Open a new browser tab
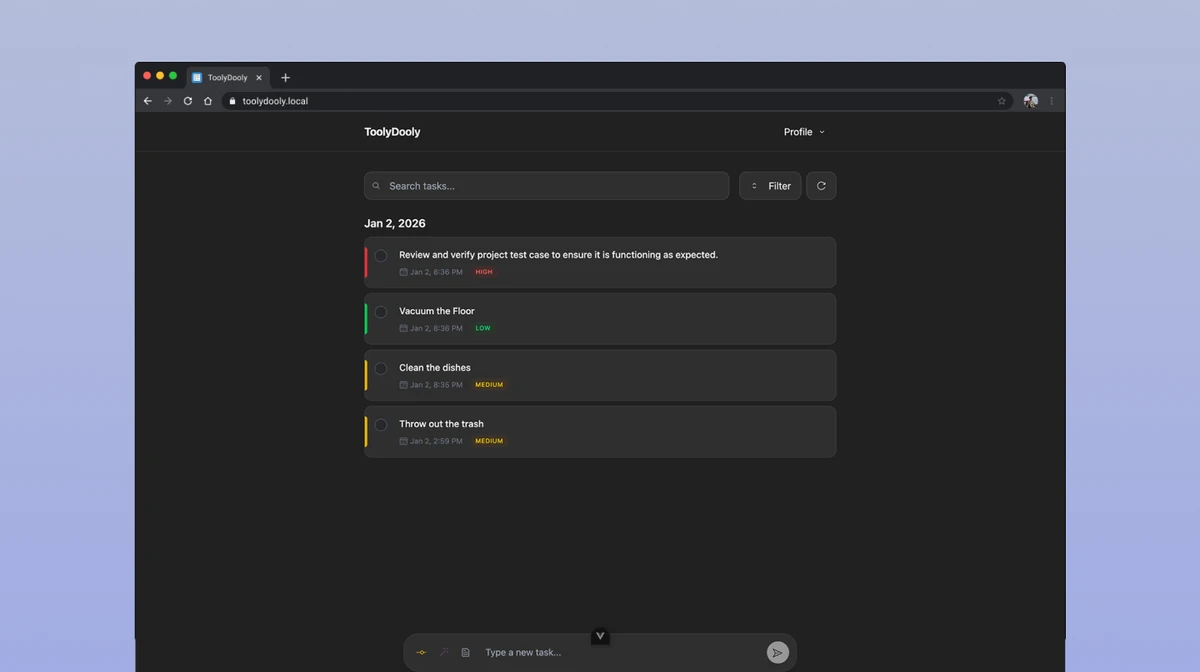The height and width of the screenshot is (672, 1200). point(285,78)
